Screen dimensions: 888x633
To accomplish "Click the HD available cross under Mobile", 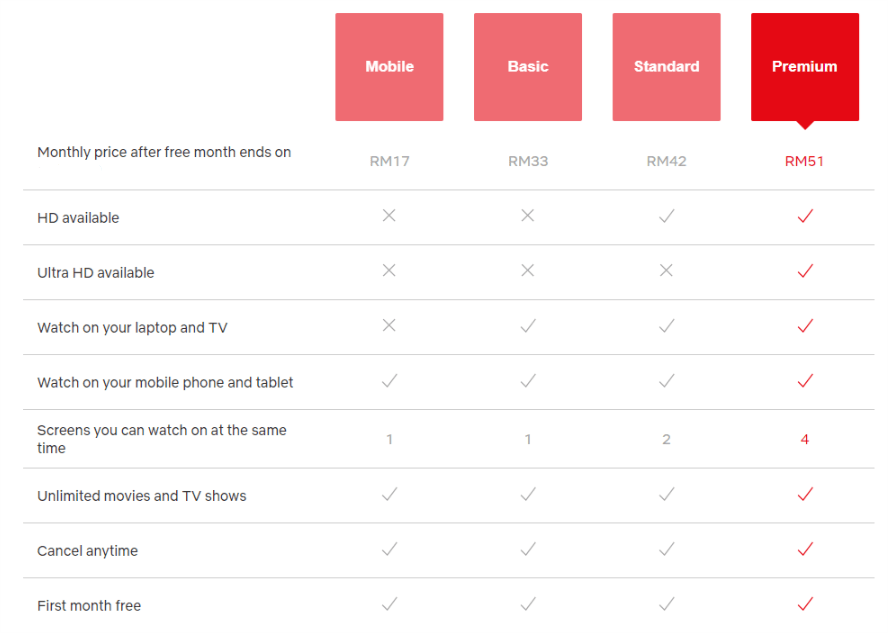I will point(389,215).
